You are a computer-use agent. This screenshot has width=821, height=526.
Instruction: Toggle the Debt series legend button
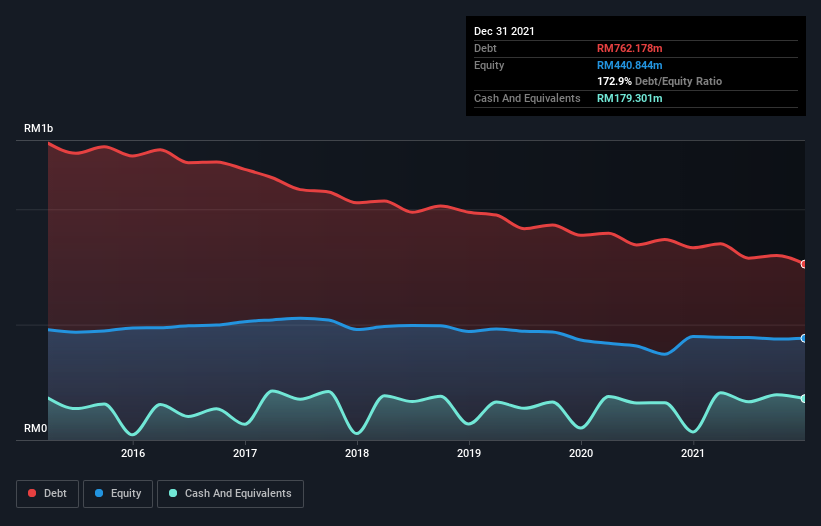[x=47, y=494]
